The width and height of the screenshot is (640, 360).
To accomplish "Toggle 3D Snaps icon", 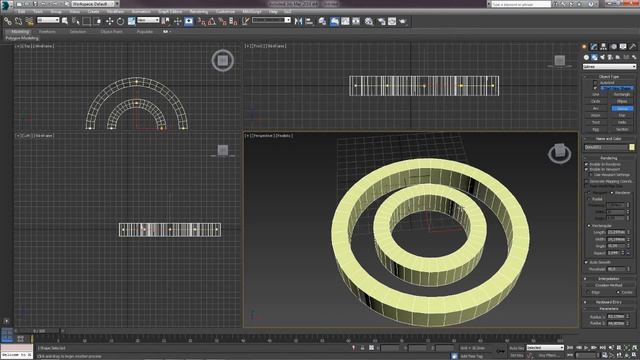I will point(201,21).
